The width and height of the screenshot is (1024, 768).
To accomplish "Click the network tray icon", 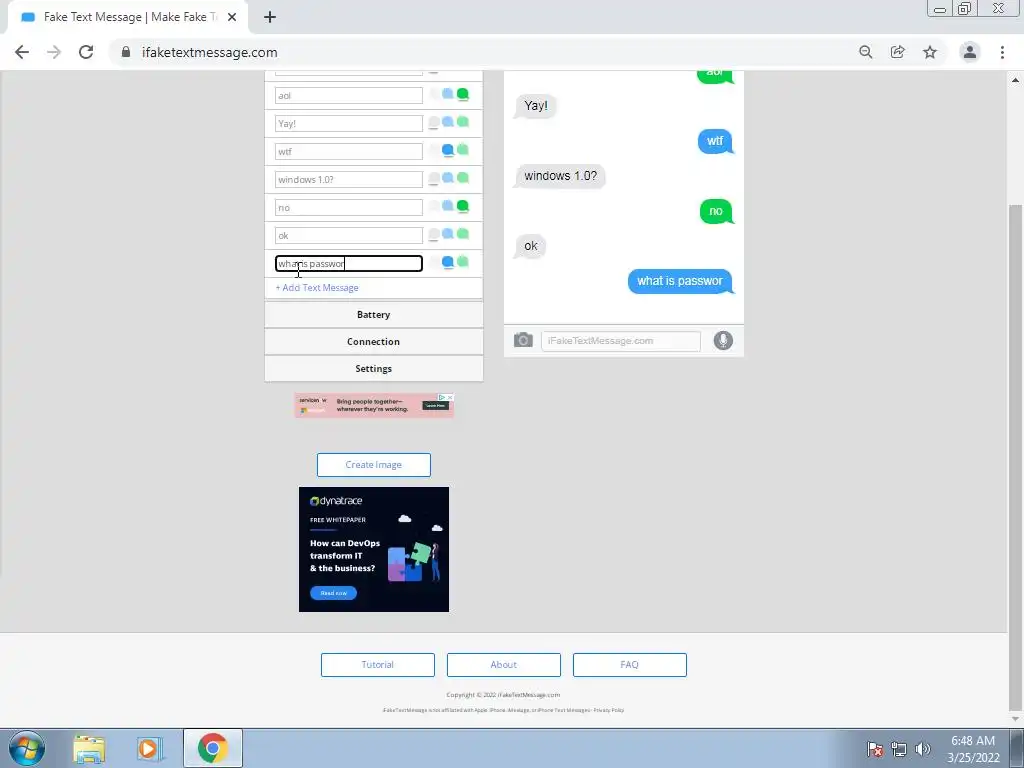I will (x=899, y=749).
